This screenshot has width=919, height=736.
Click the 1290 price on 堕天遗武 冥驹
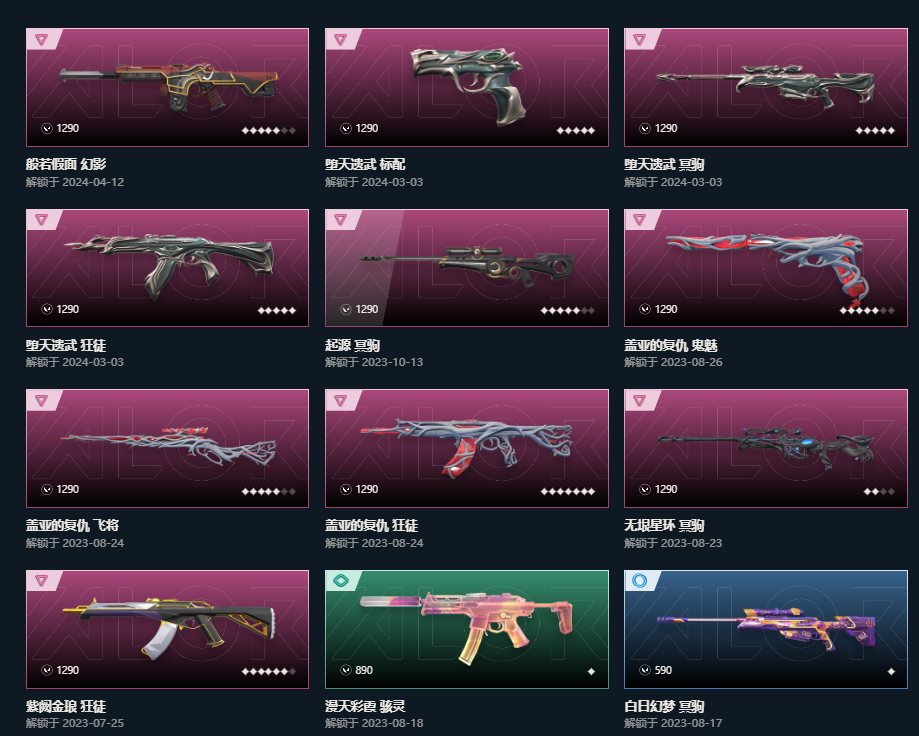coord(666,128)
